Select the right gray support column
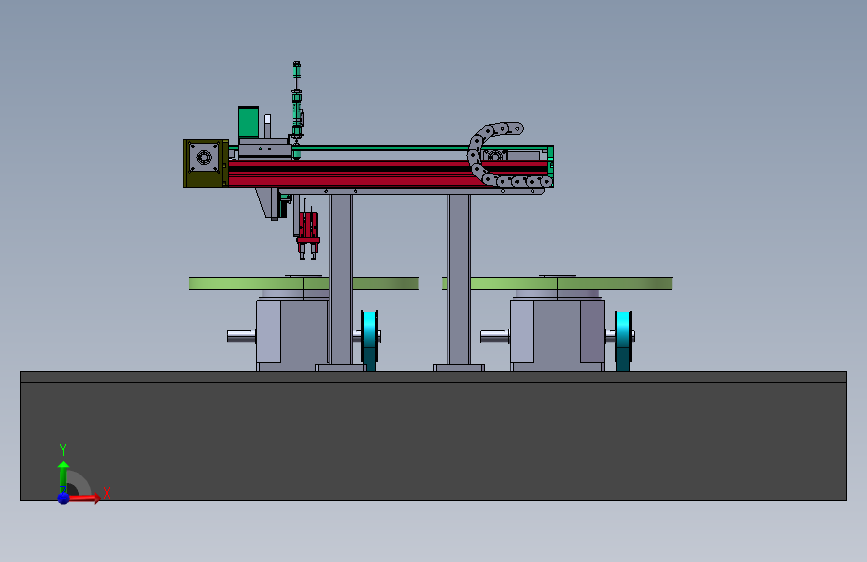This screenshot has height=562, width=867. pos(459,279)
